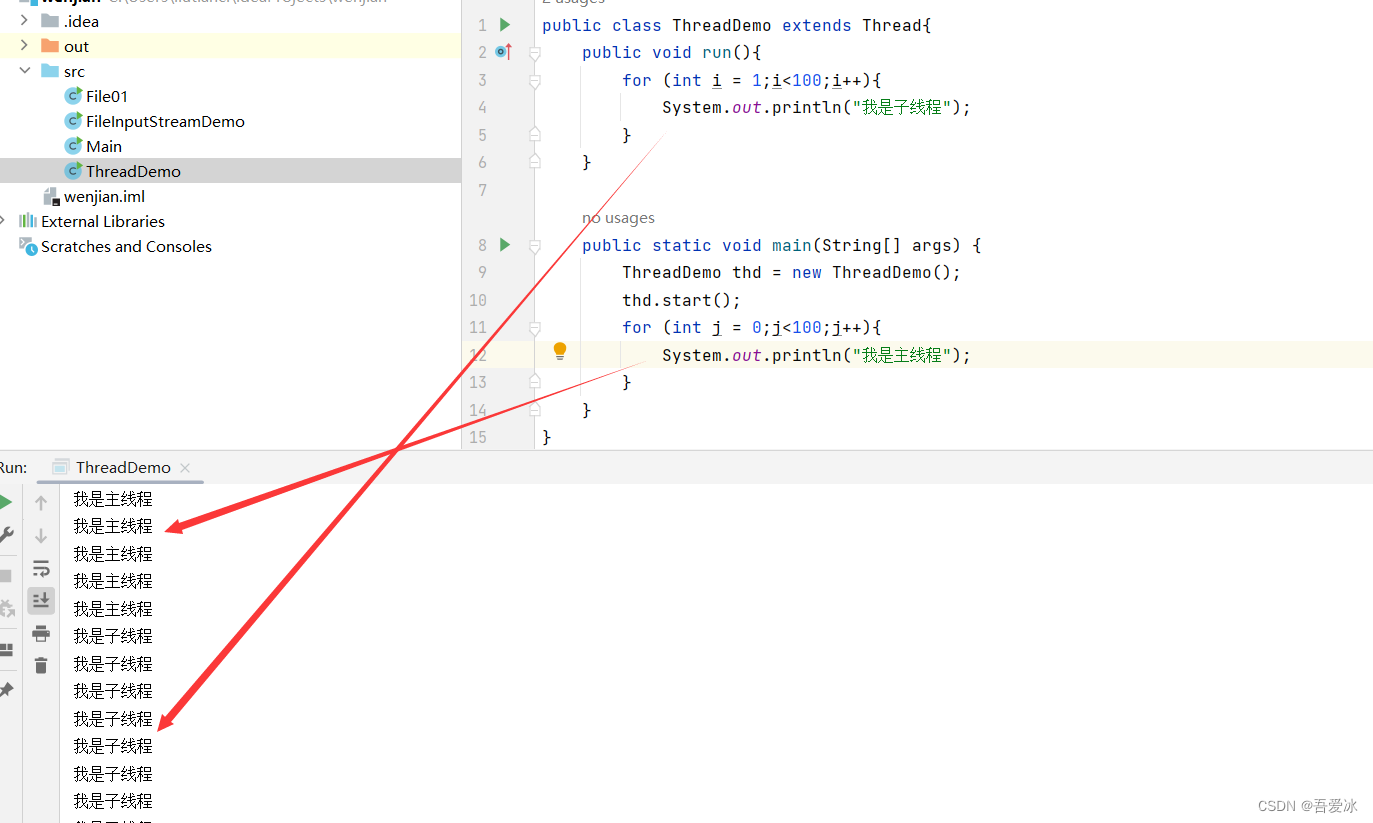
Task: Click gutter line number 4
Action: pyautogui.click(x=482, y=107)
